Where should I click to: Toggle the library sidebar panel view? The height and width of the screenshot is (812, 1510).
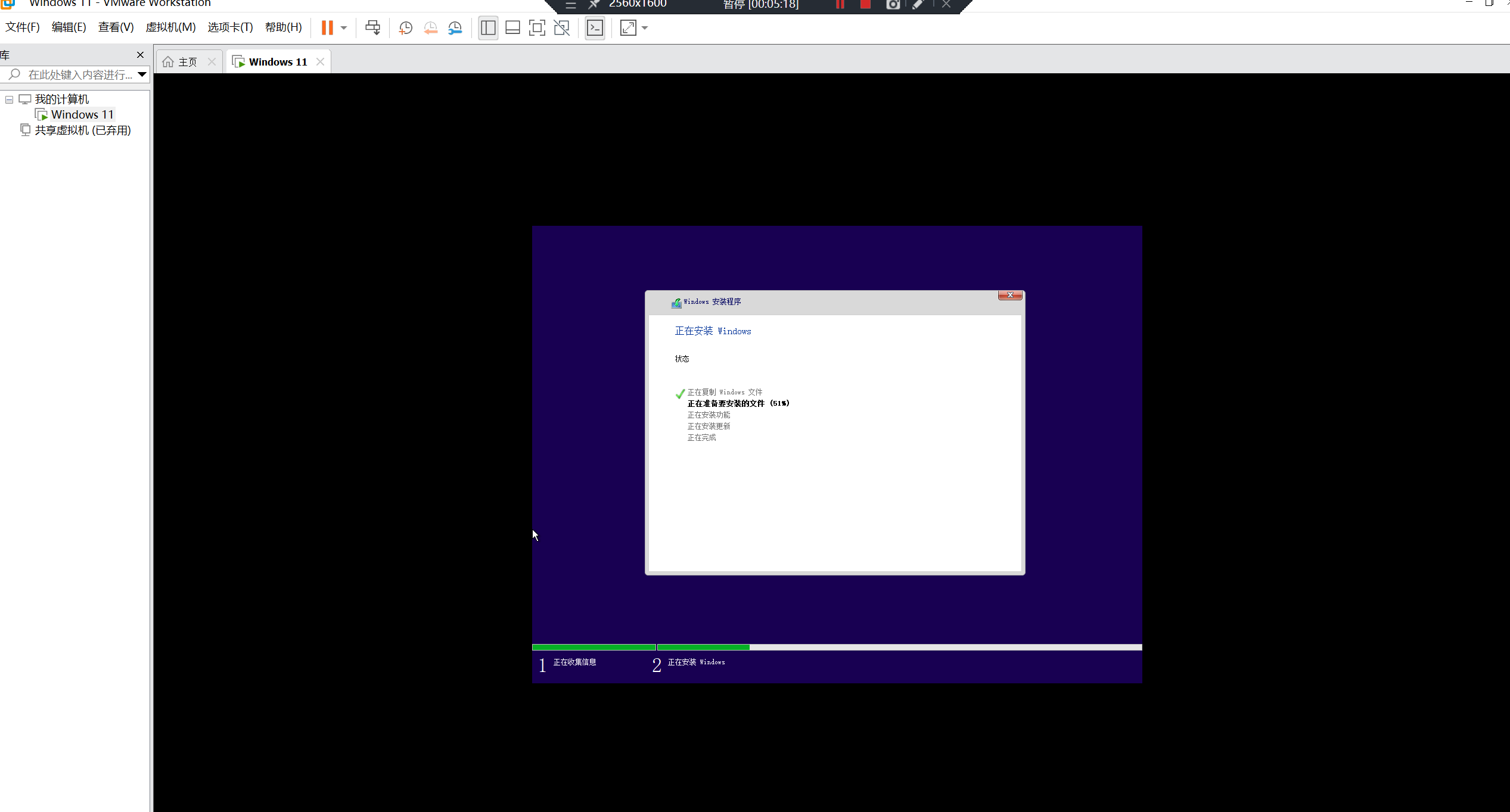488,28
